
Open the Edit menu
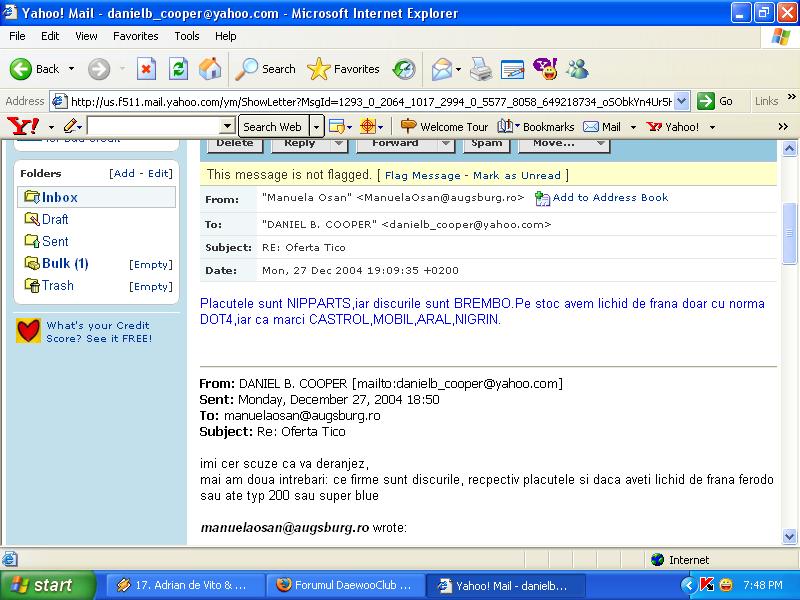tap(50, 36)
